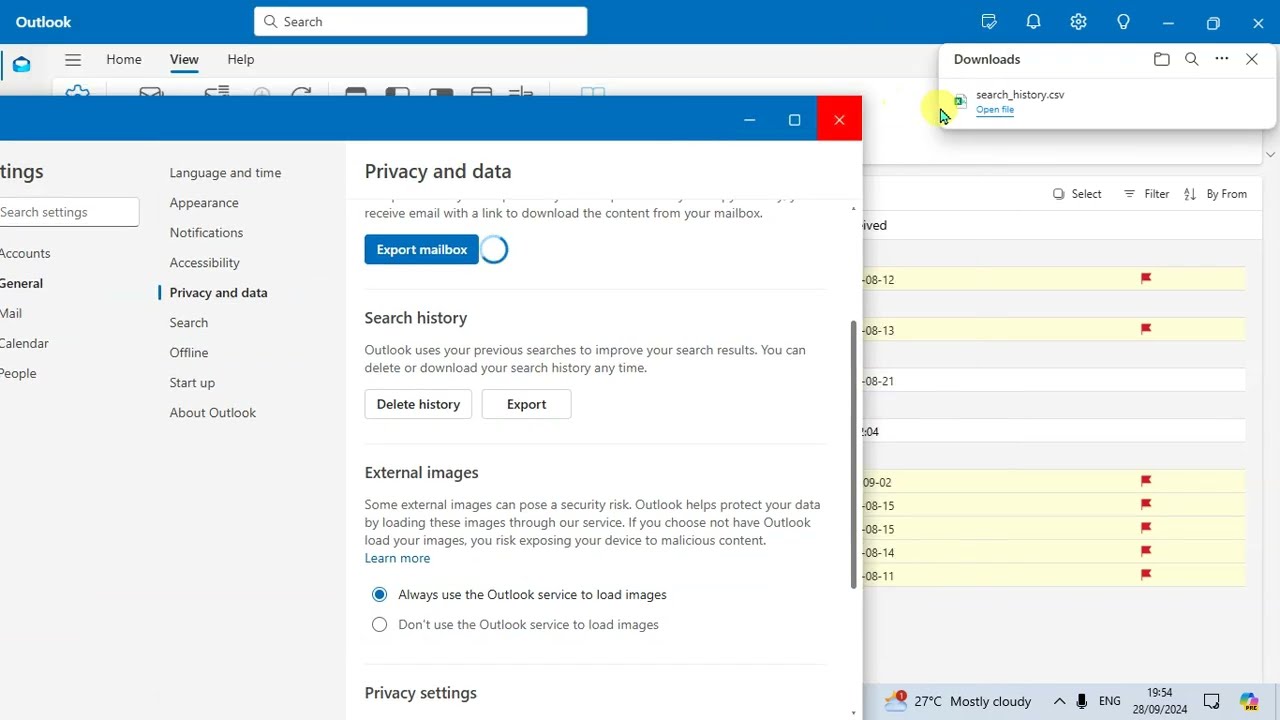This screenshot has height=720, width=1280.
Task: Click the flag on the 08-12 message
Action: pos(1146,279)
